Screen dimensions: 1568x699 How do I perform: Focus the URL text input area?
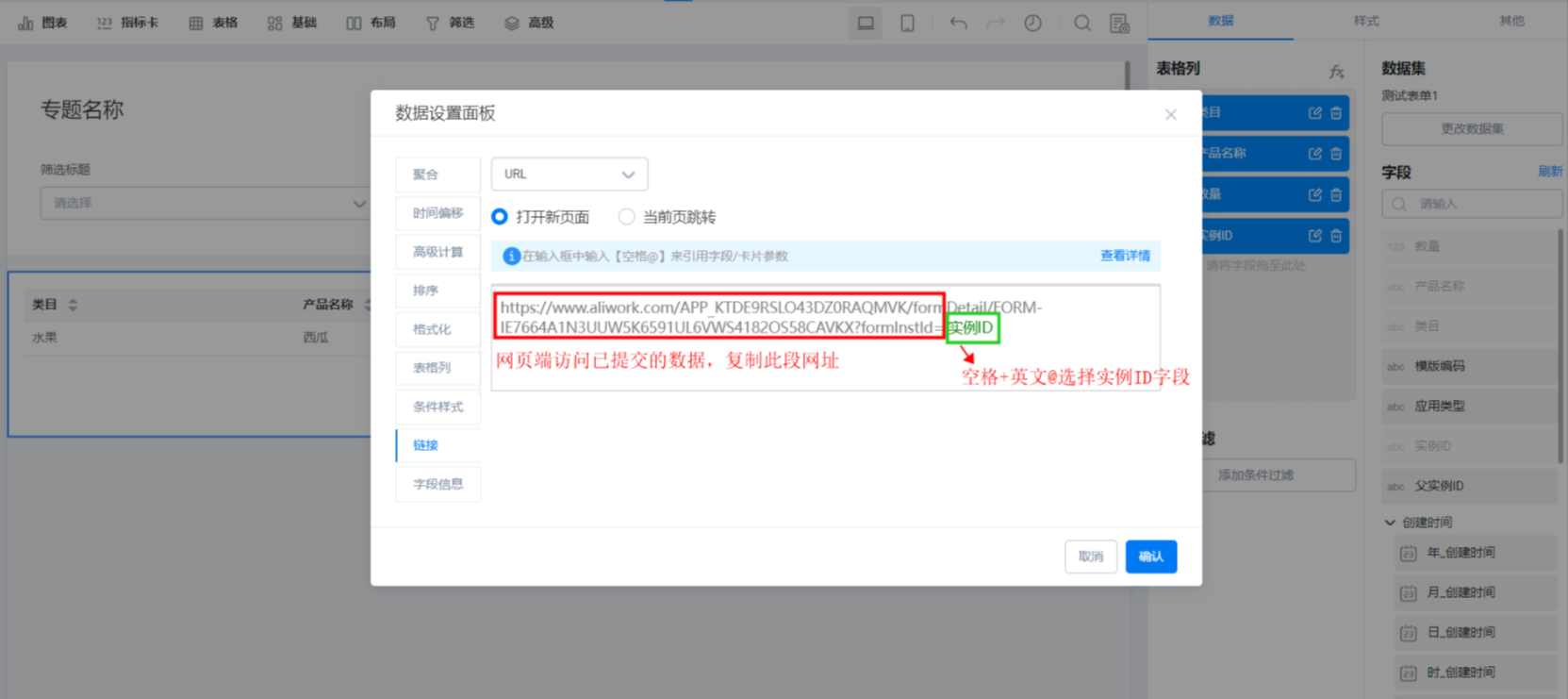[x=825, y=338]
